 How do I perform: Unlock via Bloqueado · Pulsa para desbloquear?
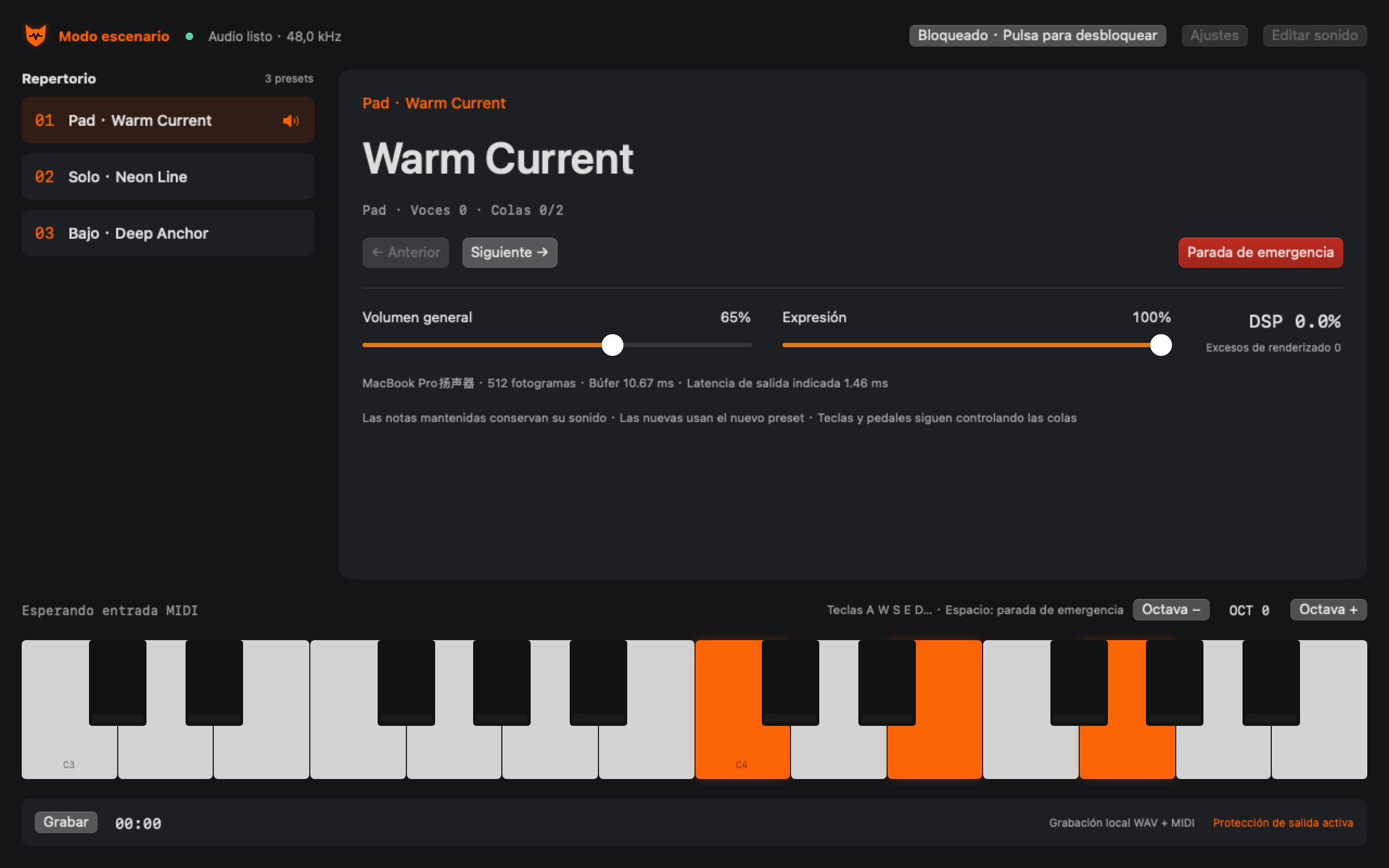tap(1037, 36)
